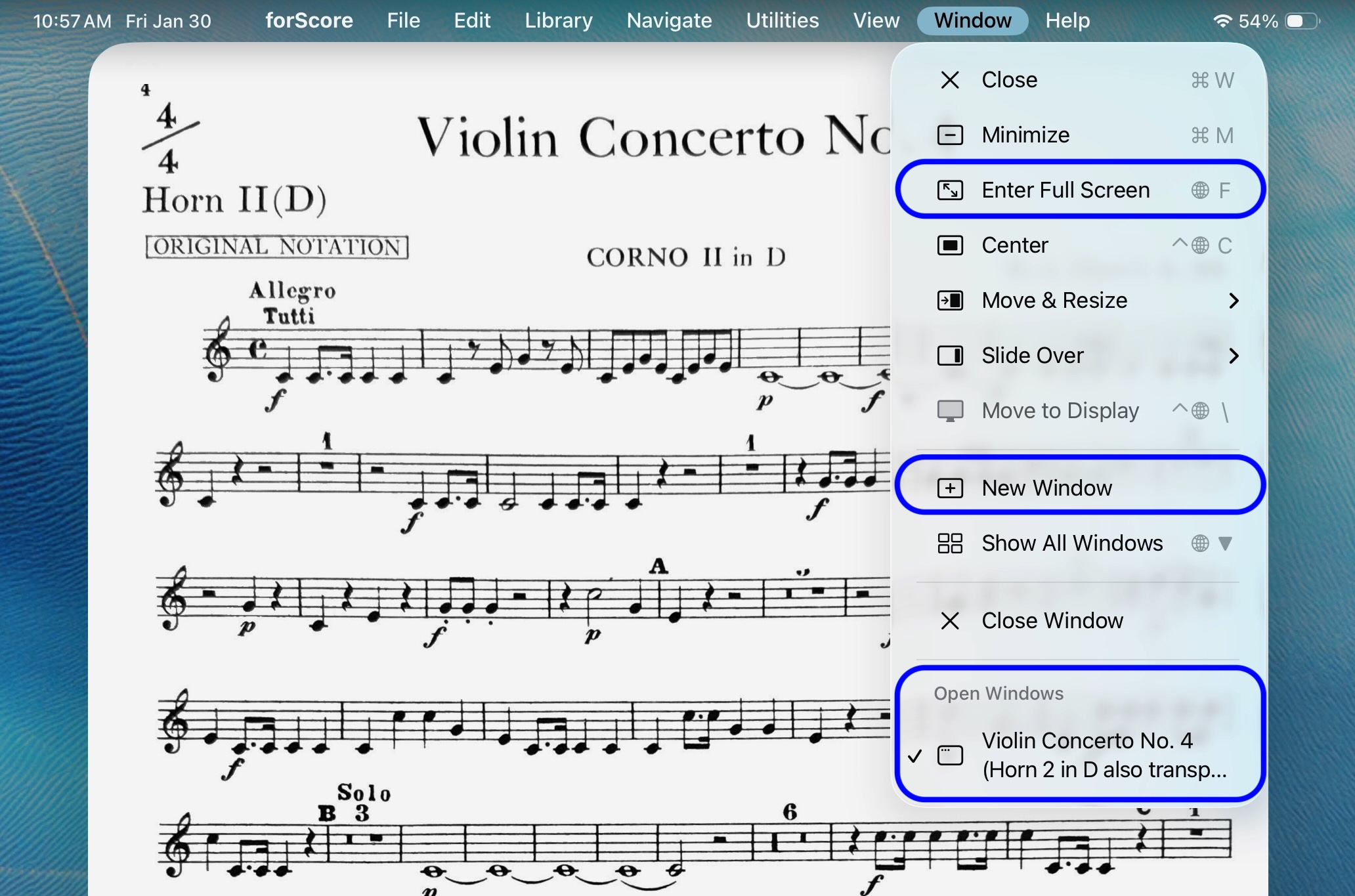Open the Library menu

[x=558, y=21]
